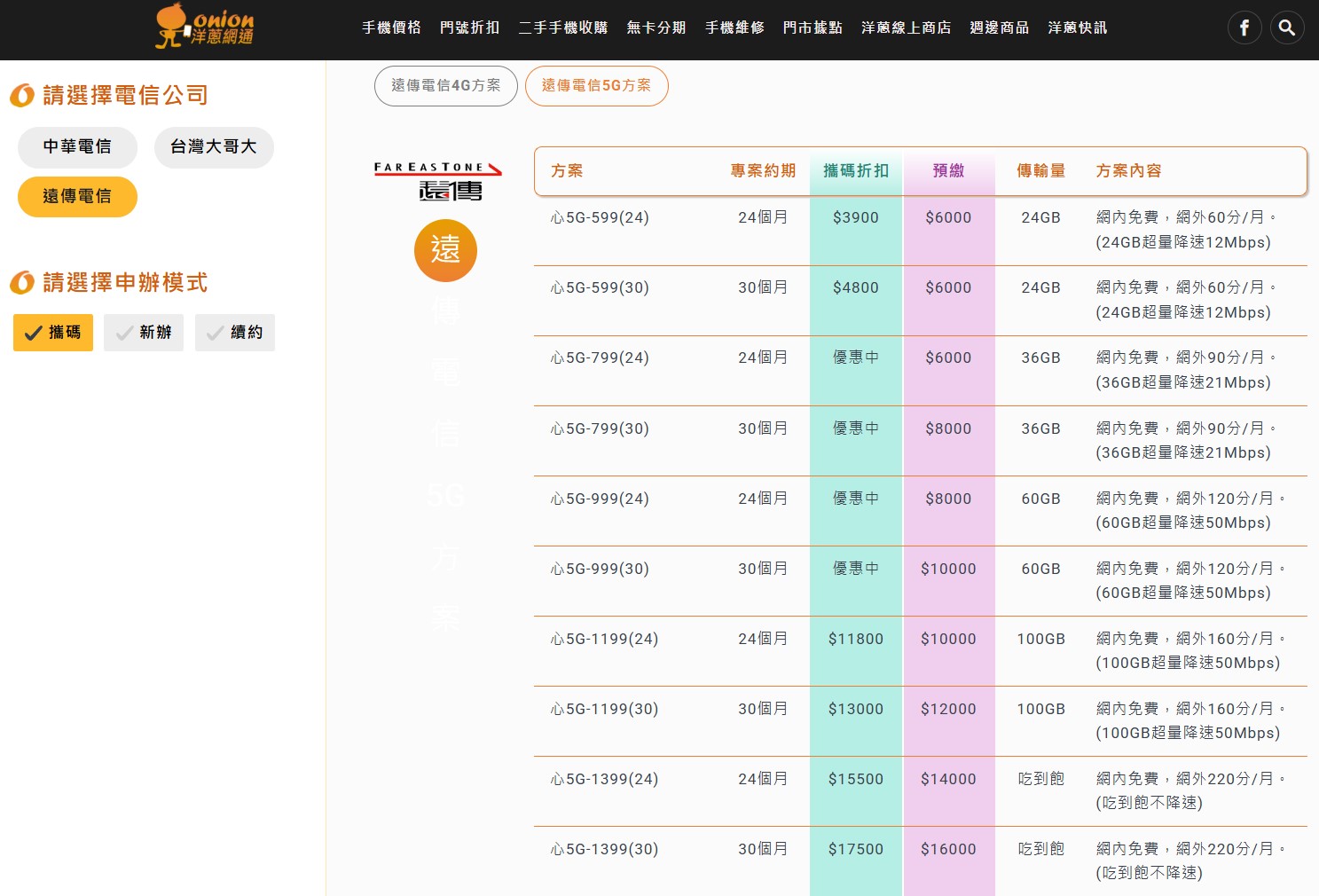This screenshot has height=896, width=1319.
Task: Open 門市據點 menu
Action: (813, 28)
